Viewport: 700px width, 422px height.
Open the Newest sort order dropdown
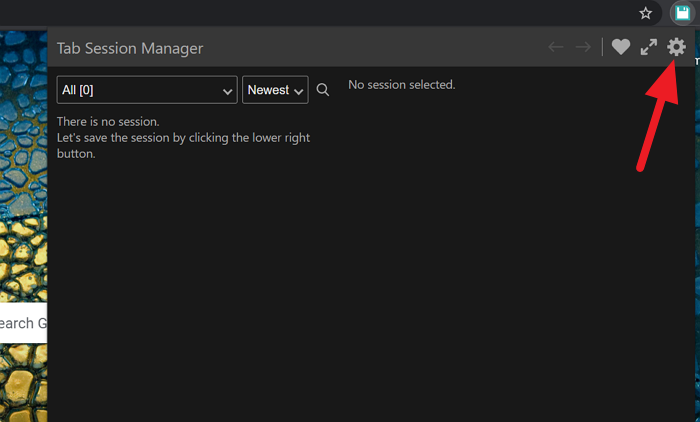[274, 90]
